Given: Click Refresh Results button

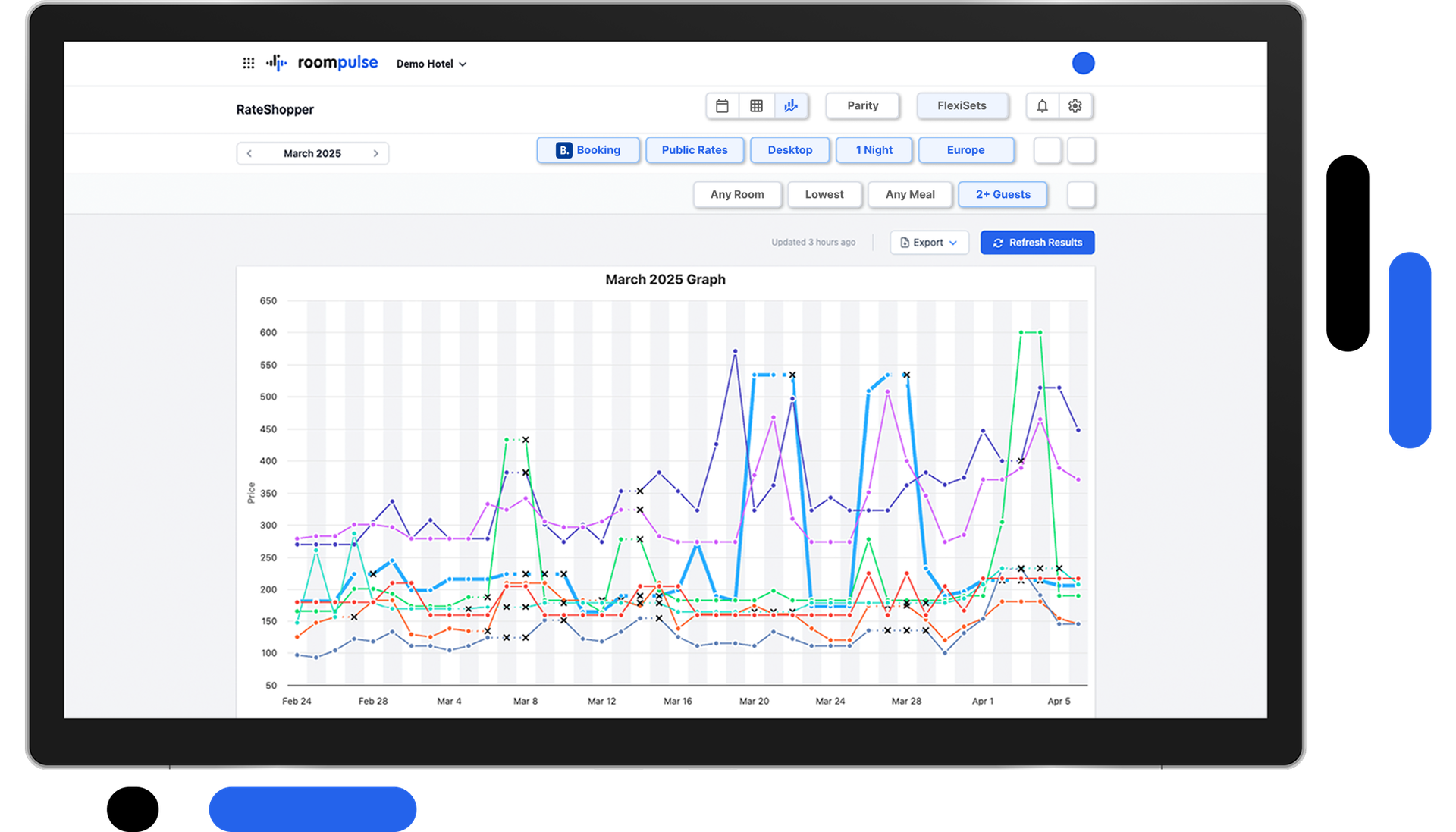Looking at the screenshot, I should point(1037,243).
